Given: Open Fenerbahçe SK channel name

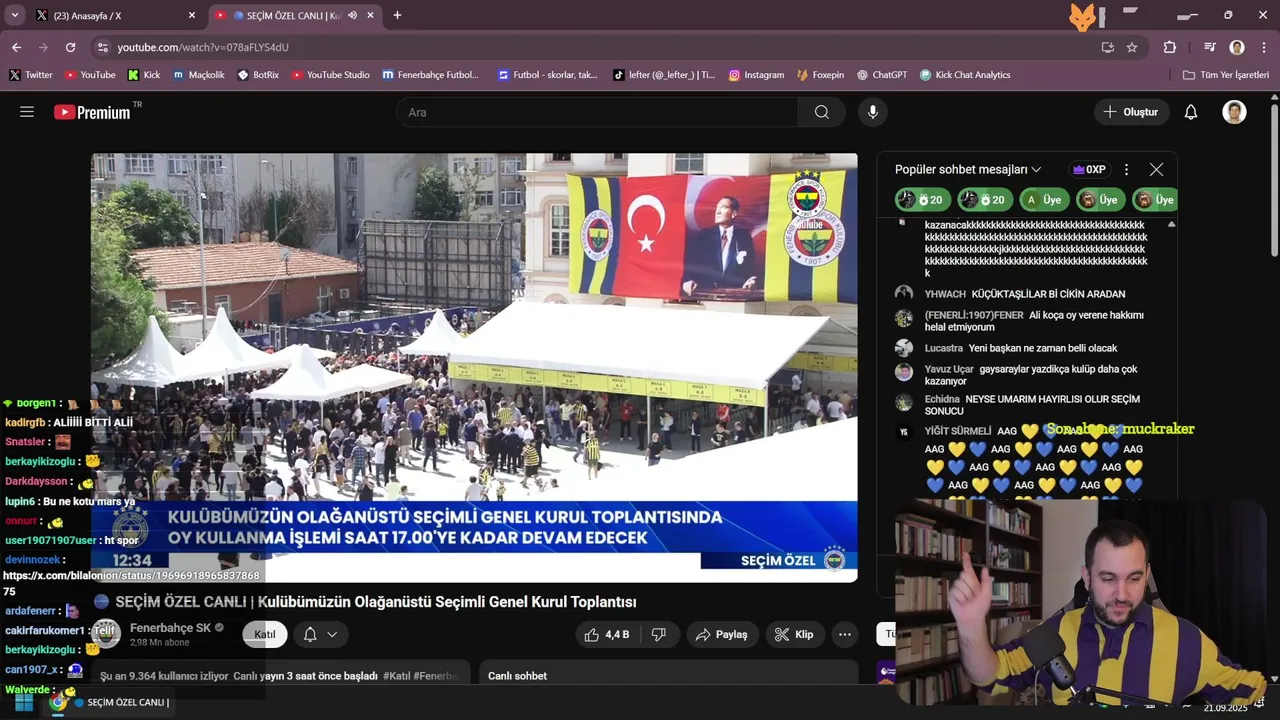Looking at the screenshot, I should 170,628.
